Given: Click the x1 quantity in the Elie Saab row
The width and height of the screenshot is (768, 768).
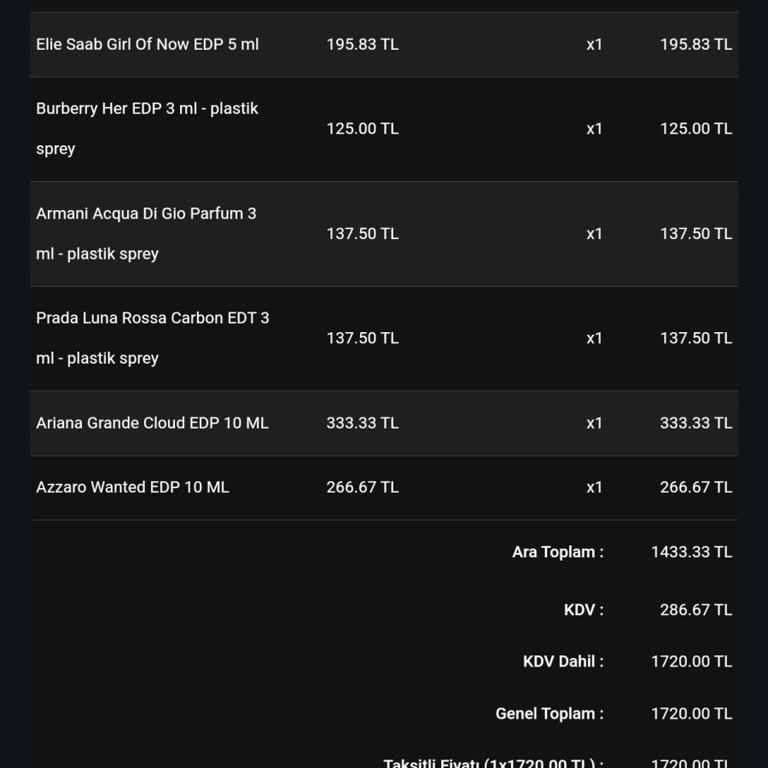Looking at the screenshot, I should (x=594, y=44).
